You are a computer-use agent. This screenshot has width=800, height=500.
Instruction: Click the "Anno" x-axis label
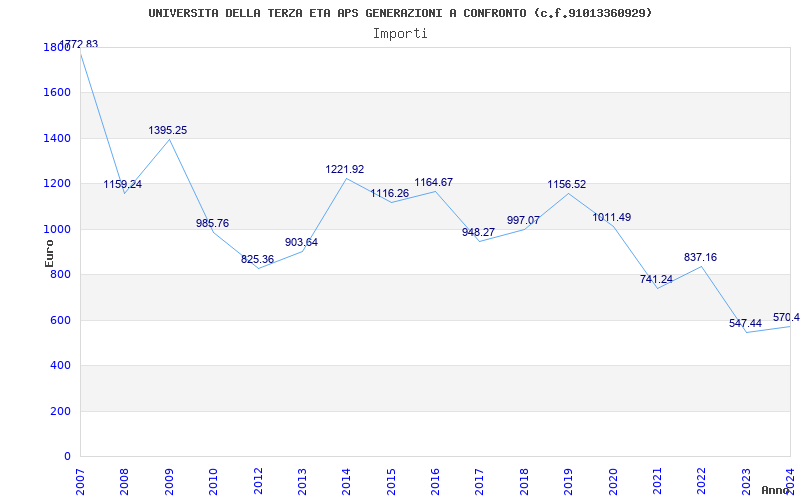775,490
